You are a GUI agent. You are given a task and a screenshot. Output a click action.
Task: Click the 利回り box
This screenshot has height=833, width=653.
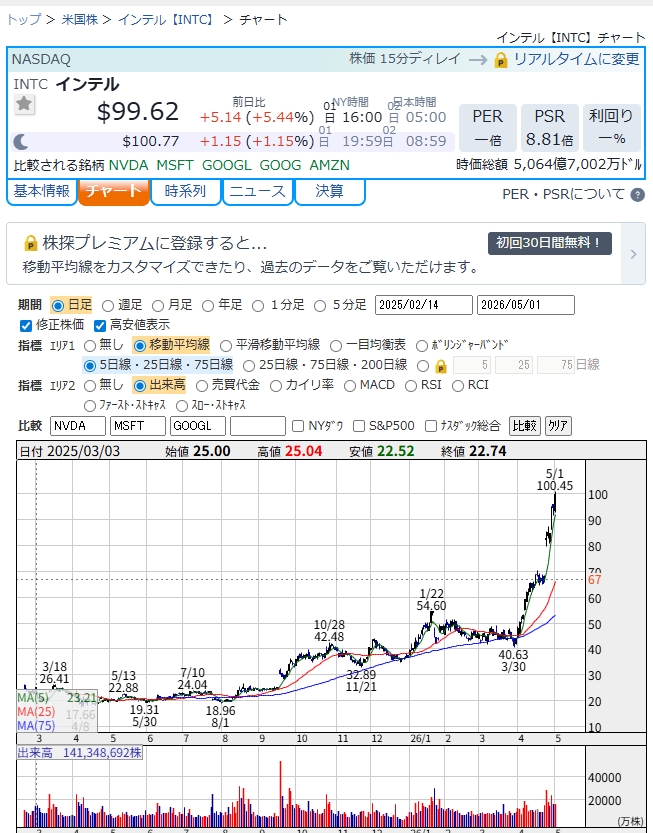(x=611, y=128)
